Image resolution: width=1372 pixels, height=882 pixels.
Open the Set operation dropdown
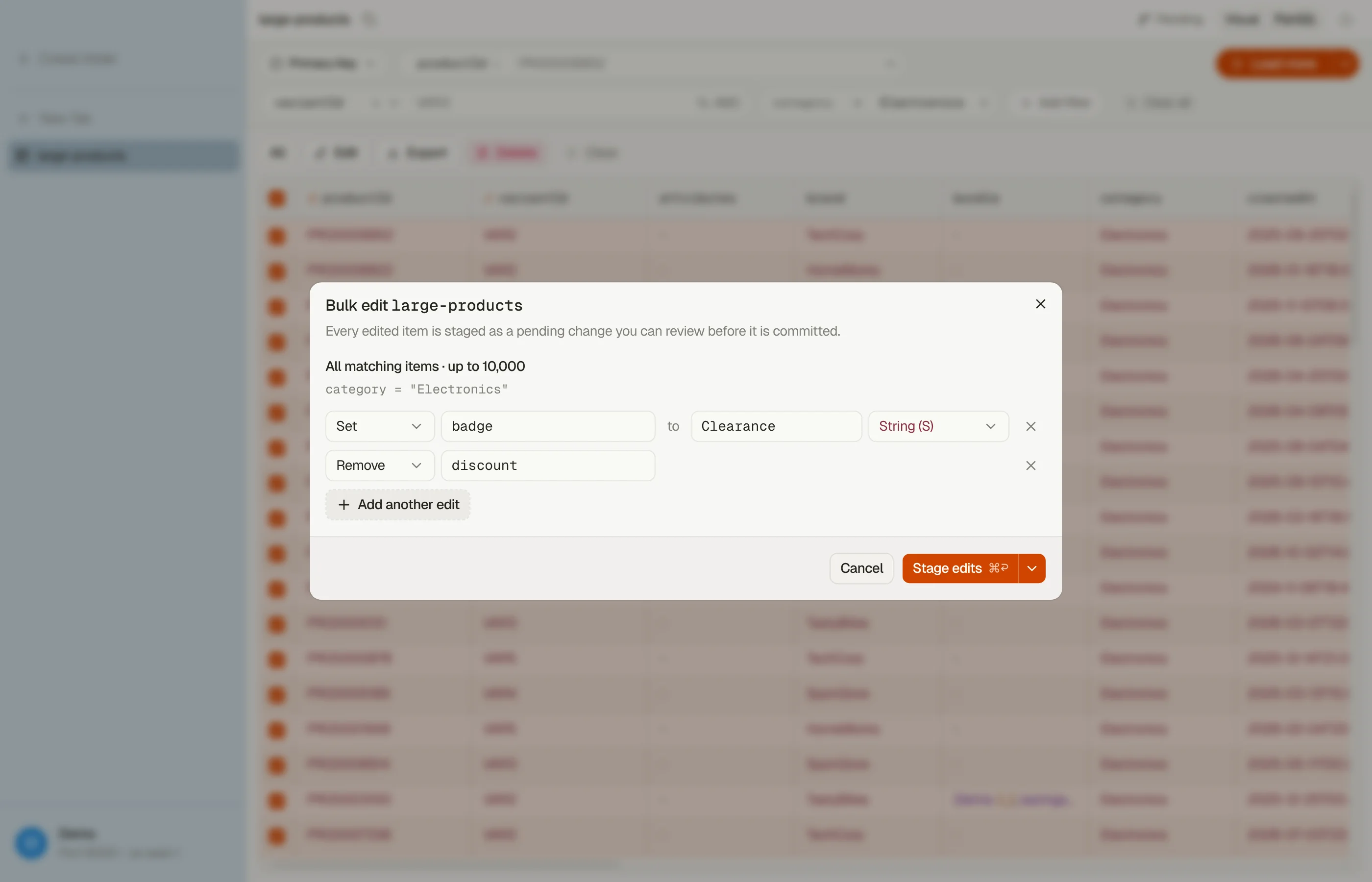pos(380,426)
